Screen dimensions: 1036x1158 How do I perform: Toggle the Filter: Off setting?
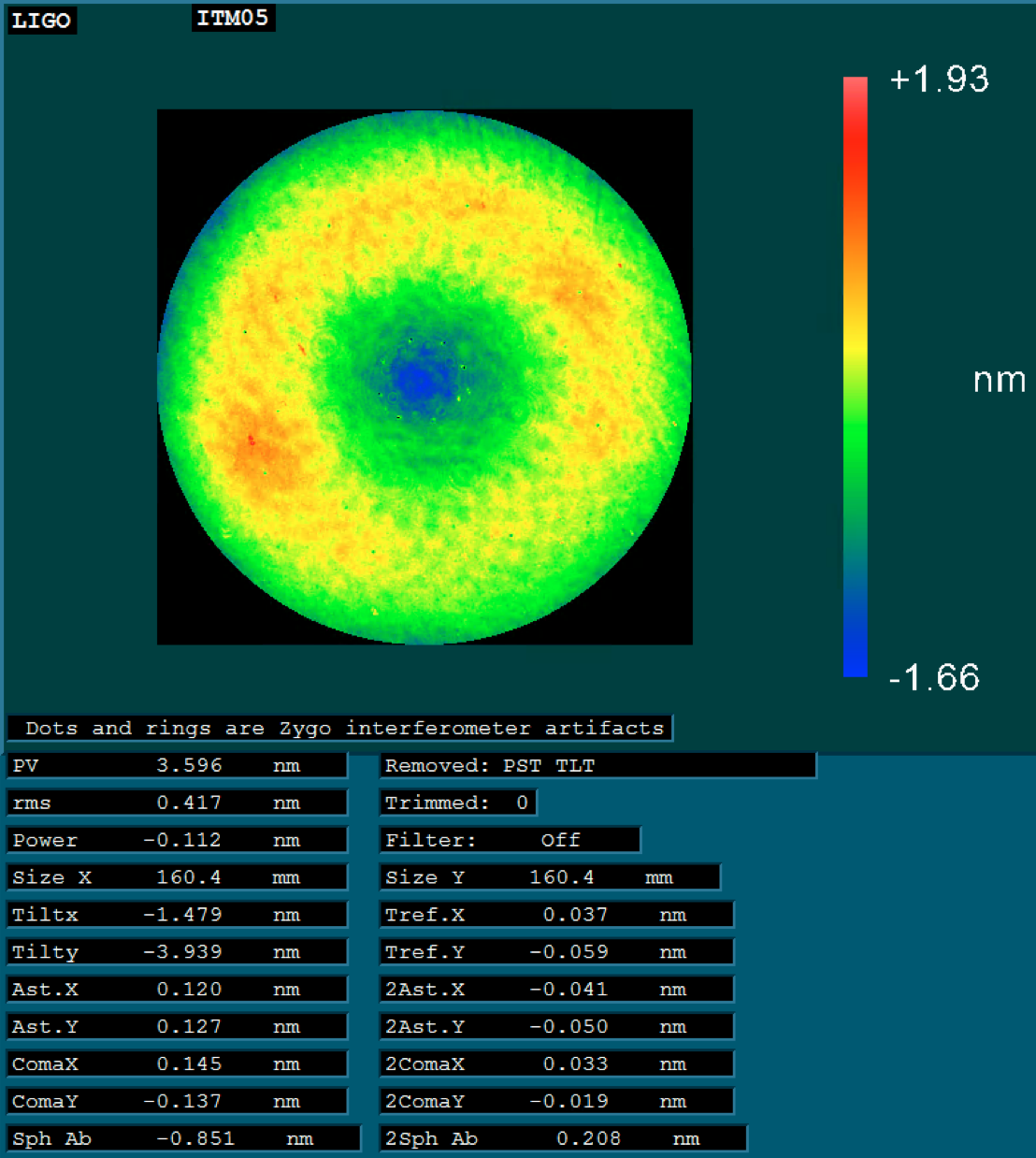point(510,840)
